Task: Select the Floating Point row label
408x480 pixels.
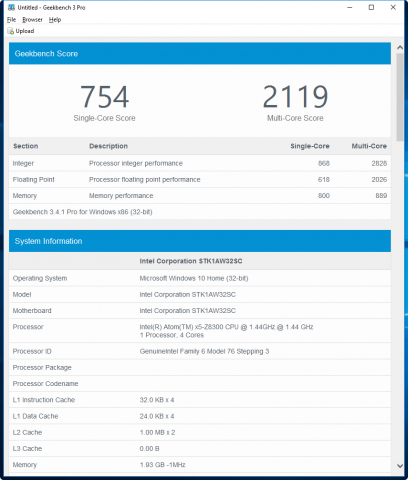Action: (x=33, y=179)
